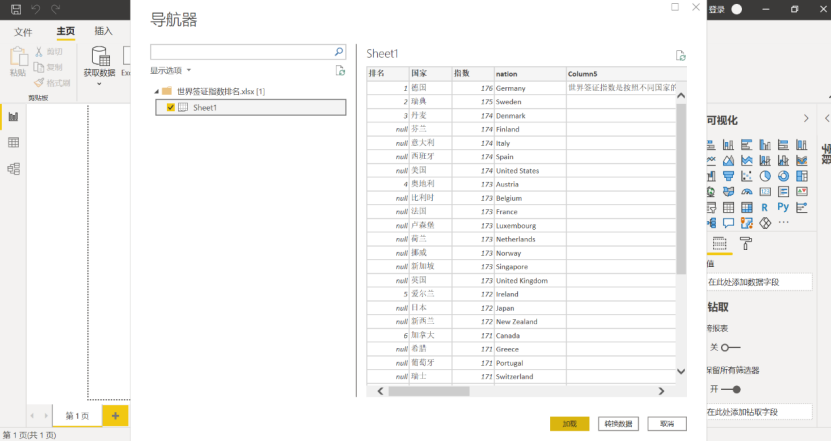Select the funnel chart visual
Screen dimensions: 831x442
coord(729,176)
